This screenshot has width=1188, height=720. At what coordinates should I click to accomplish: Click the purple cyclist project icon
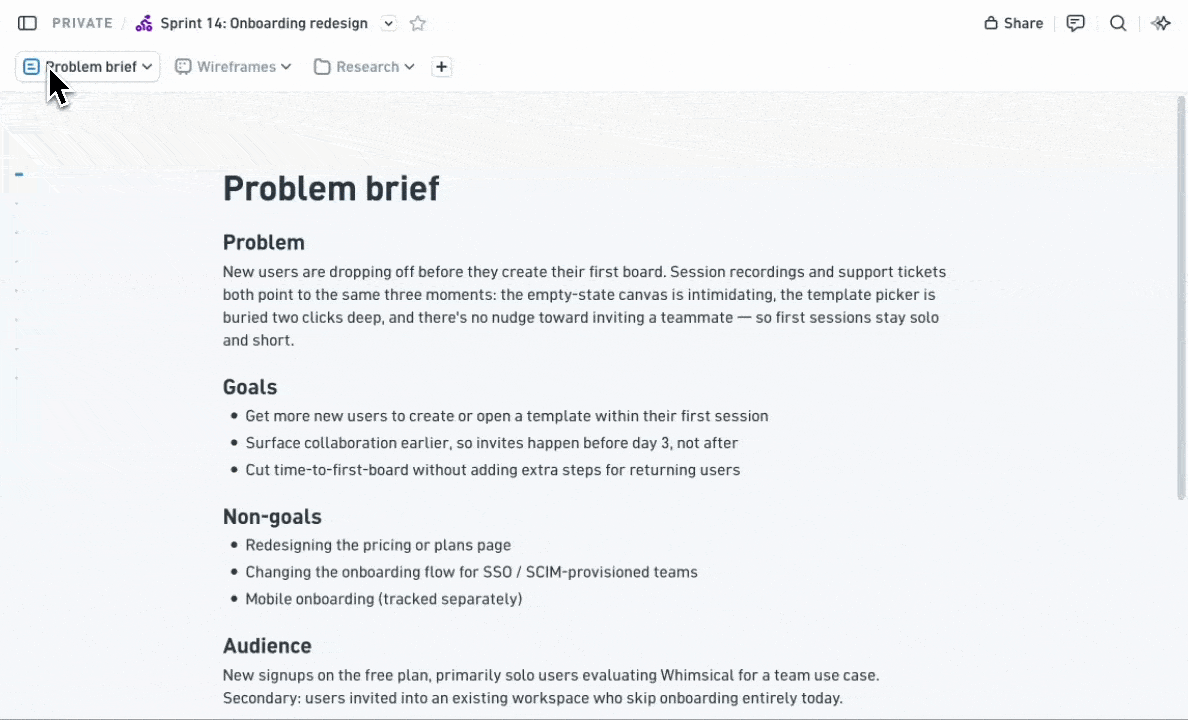click(144, 23)
